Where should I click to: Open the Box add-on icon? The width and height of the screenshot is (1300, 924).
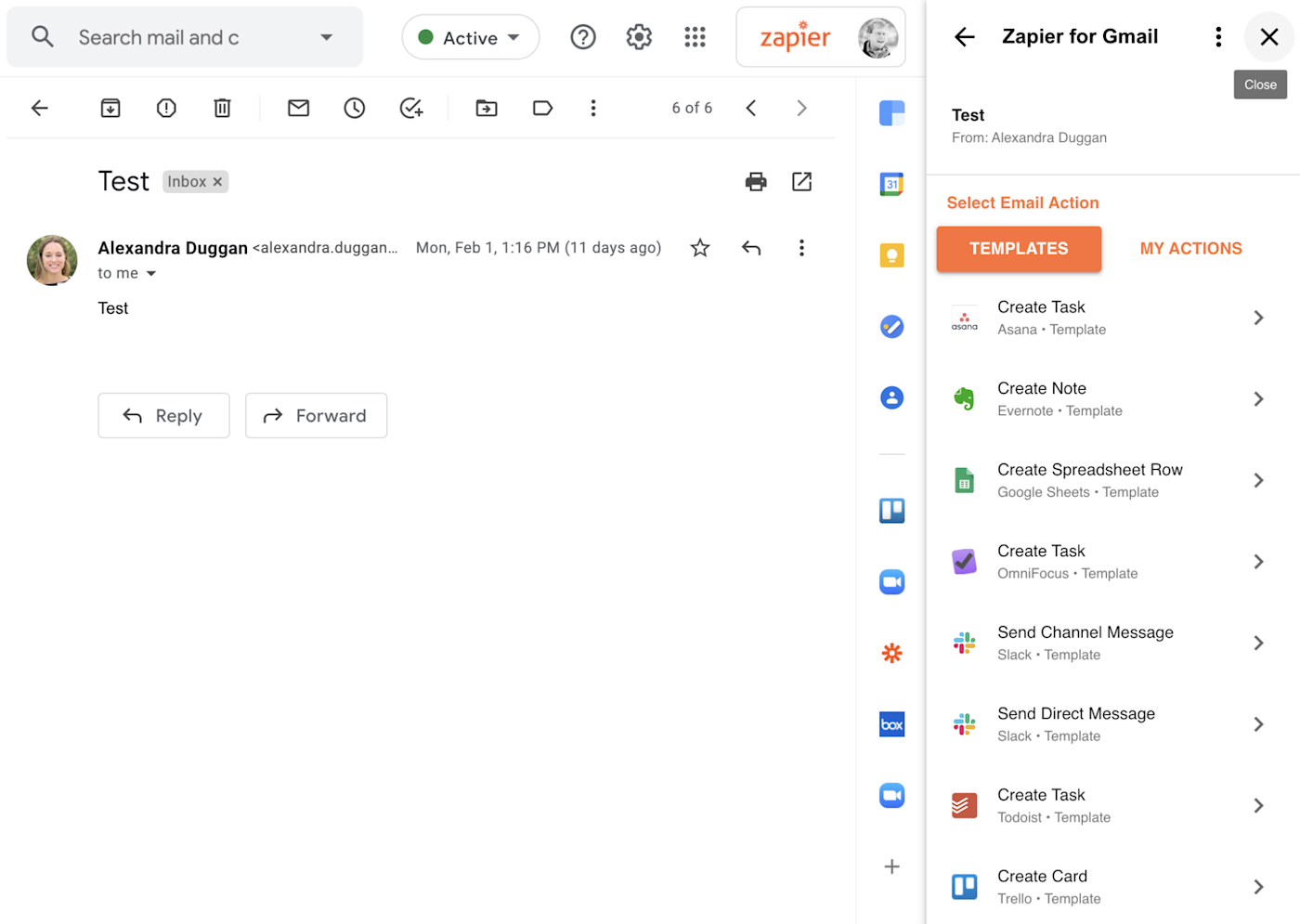point(891,724)
